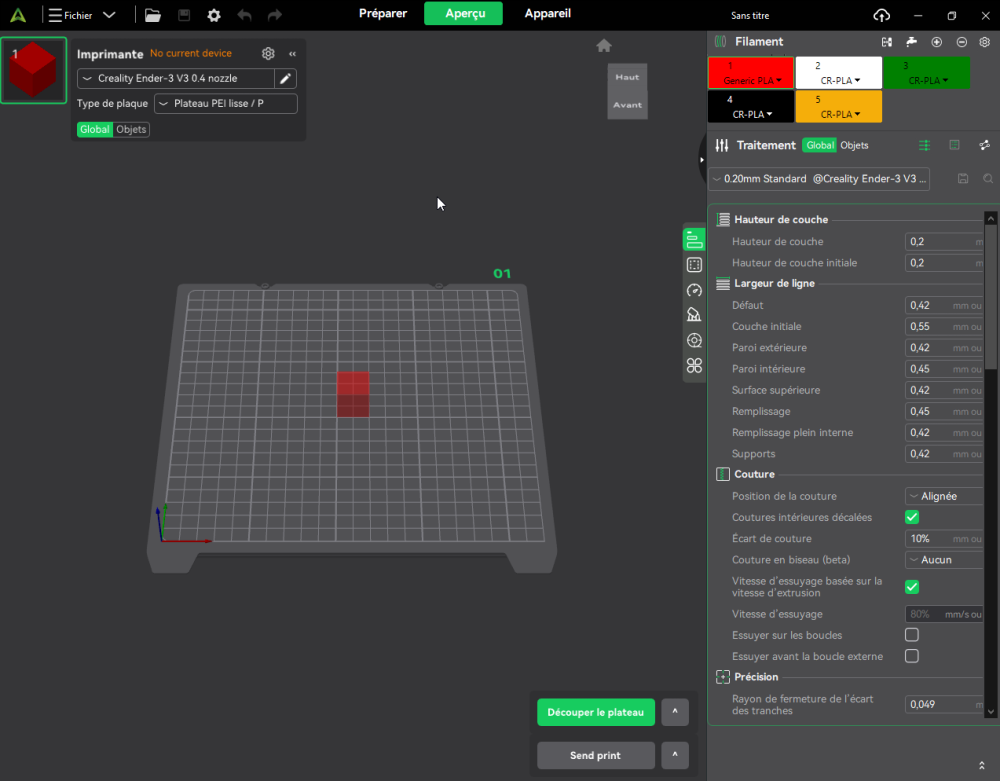Uncheck Vitesse d'essuyage basée sur extrusion checkbox

coord(912,587)
